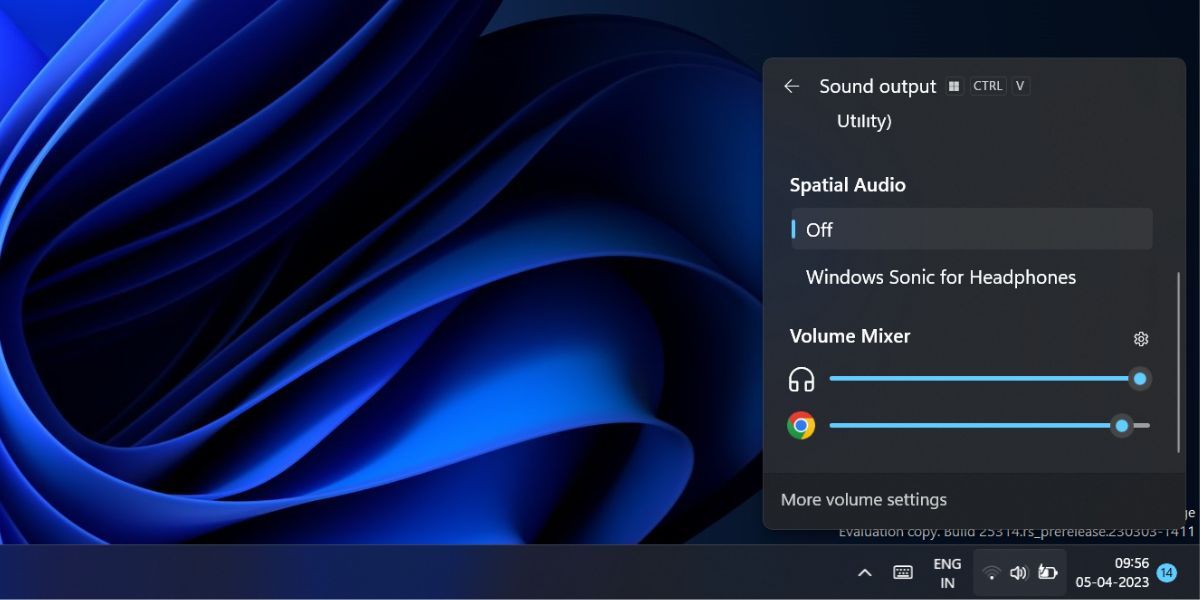
Task: Open the ENG IN language switcher
Action: [x=946, y=572]
